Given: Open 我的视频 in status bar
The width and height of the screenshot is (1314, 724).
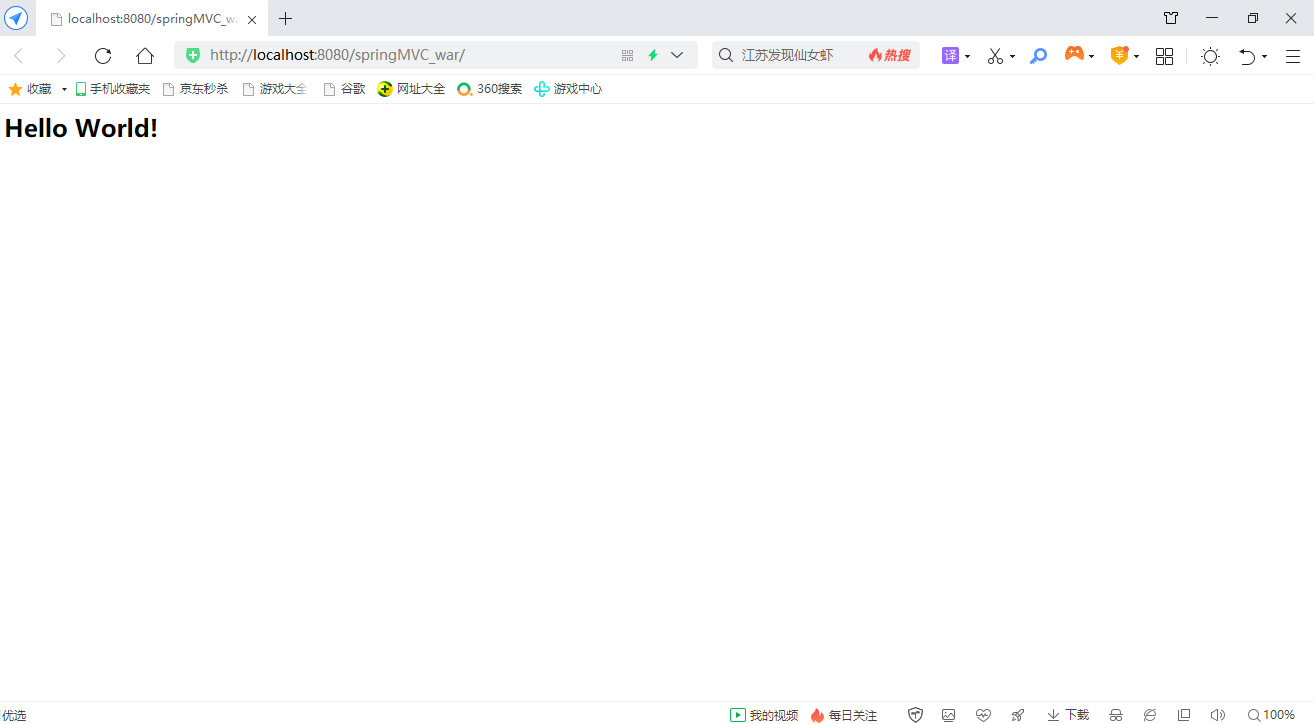Looking at the screenshot, I should point(764,715).
